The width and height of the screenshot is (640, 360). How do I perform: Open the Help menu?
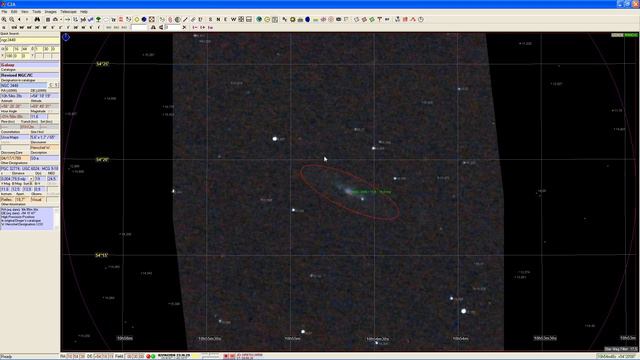click(x=84, y=12)
